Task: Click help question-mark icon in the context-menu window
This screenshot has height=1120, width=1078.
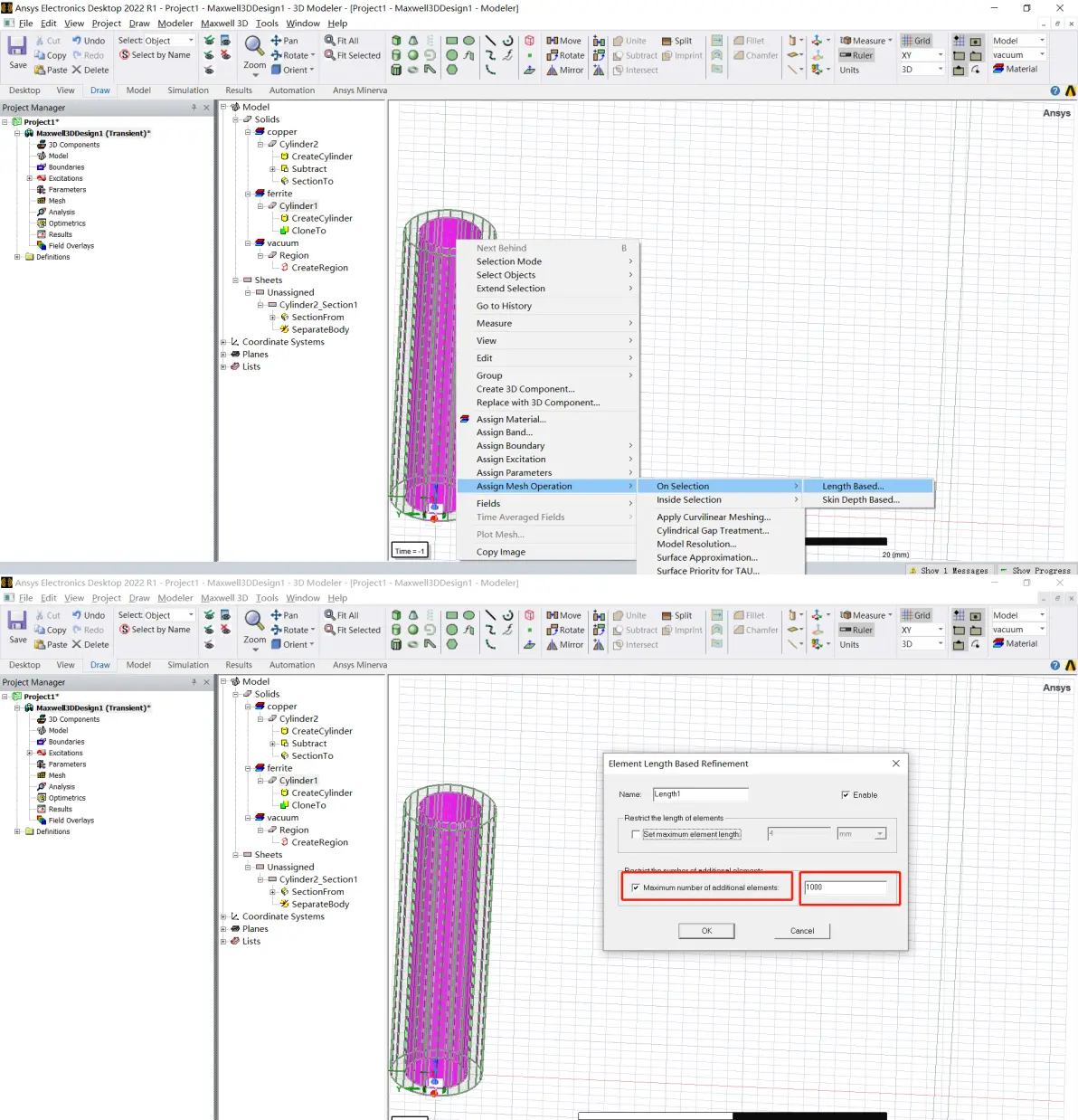Action: (1054, 90)
